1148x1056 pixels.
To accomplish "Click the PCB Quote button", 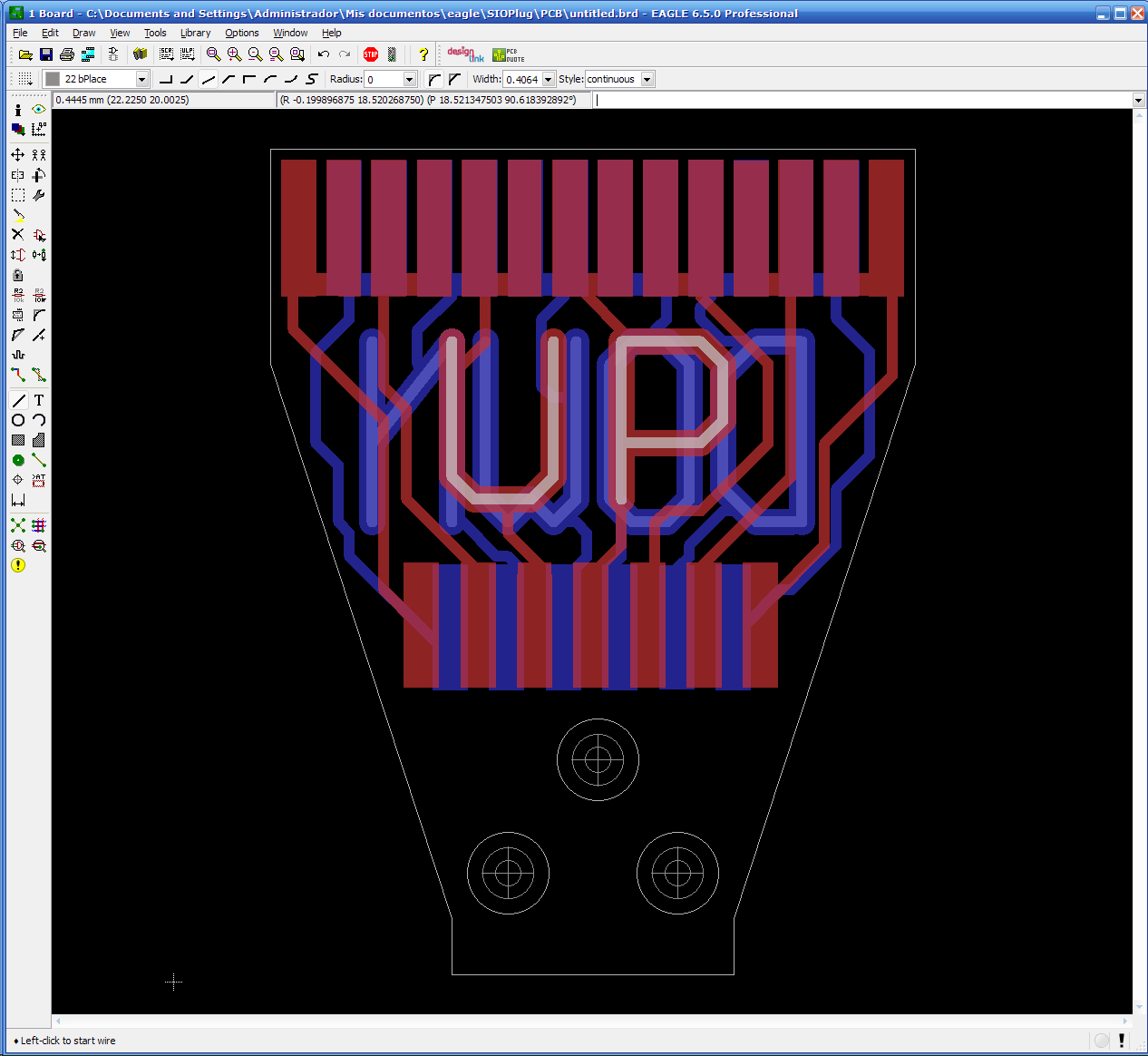I will click(x=508, y=54).
